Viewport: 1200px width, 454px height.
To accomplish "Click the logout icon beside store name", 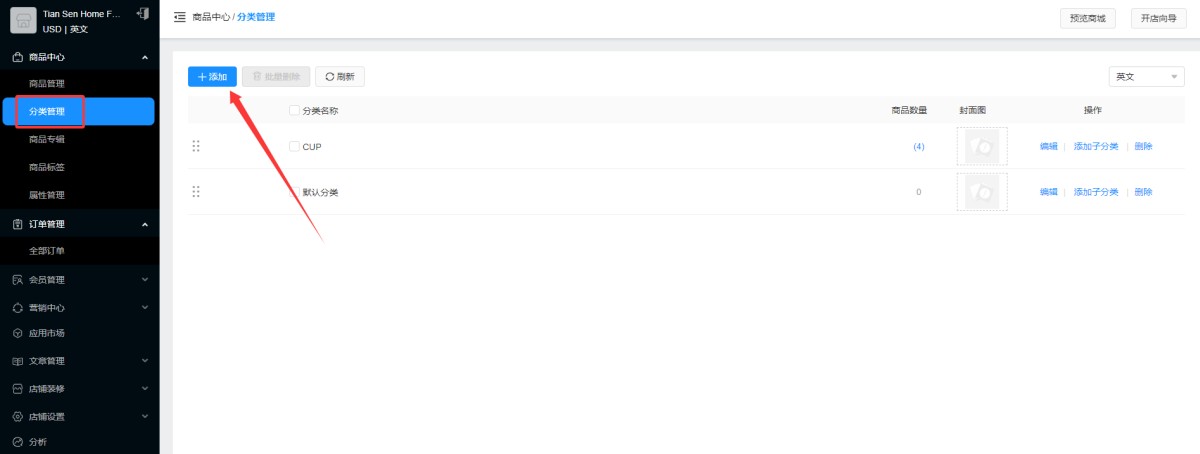I will pos(142,14).
